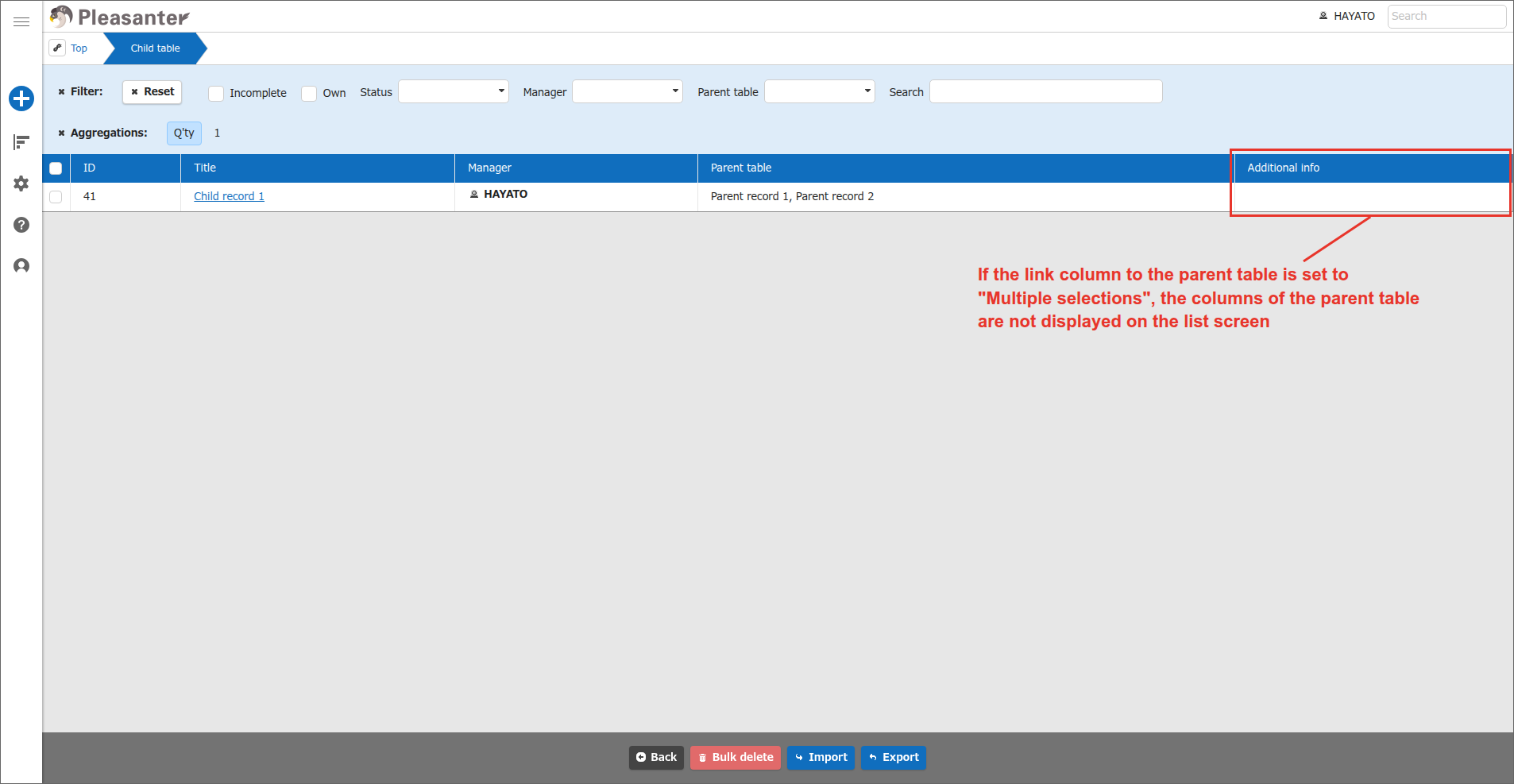The width and height of the screenshot is (1514, 784).
Task: Open the Child record 1 link
Action: (229, 196)
